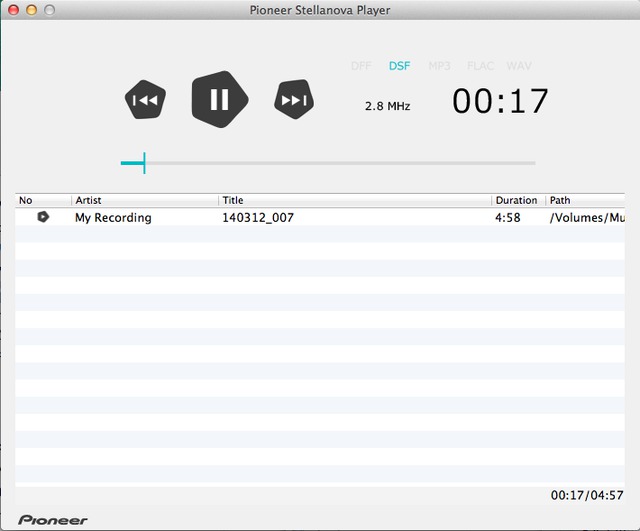
Task: Click the WAV format label
Action: pyautogui.click(x=519, y=66)
